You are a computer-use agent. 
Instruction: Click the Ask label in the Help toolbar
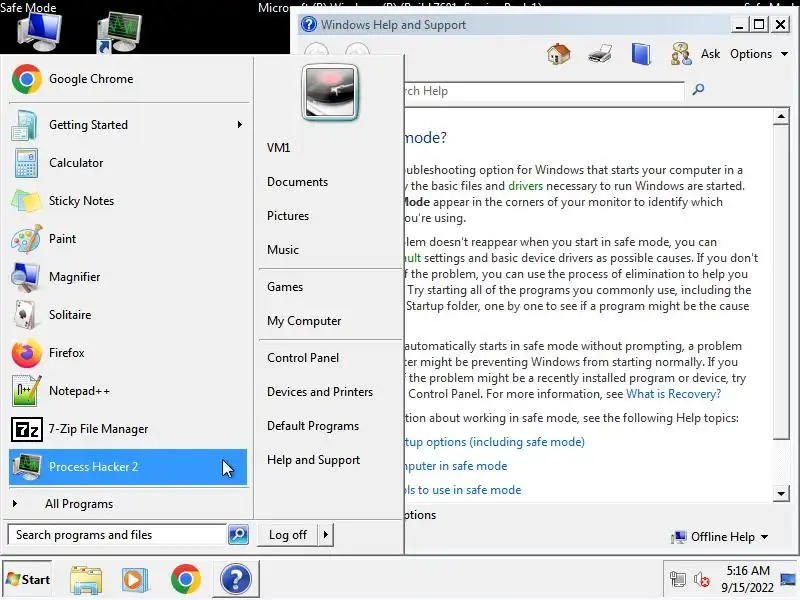(710, 54)
